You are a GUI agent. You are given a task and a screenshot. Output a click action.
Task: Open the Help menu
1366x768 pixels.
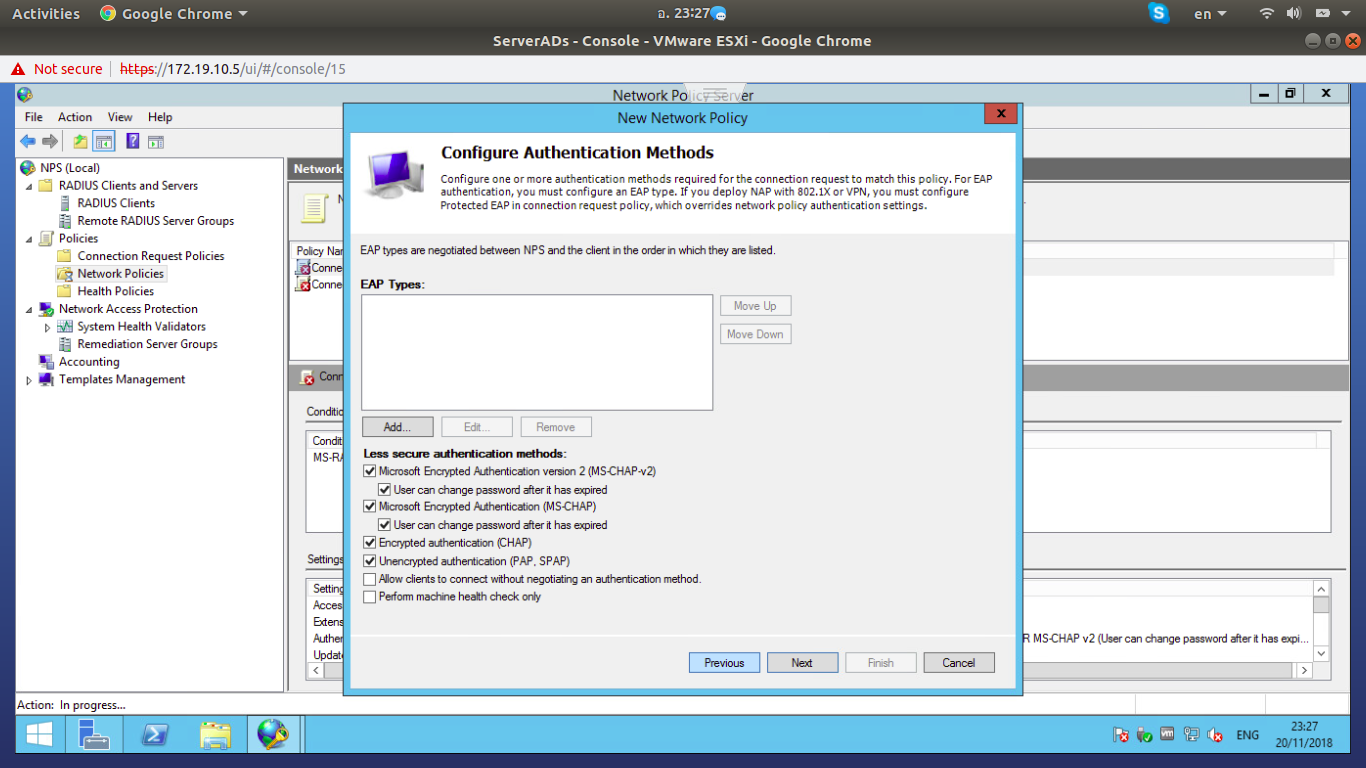pyautogui.click(x=160, y=117)
